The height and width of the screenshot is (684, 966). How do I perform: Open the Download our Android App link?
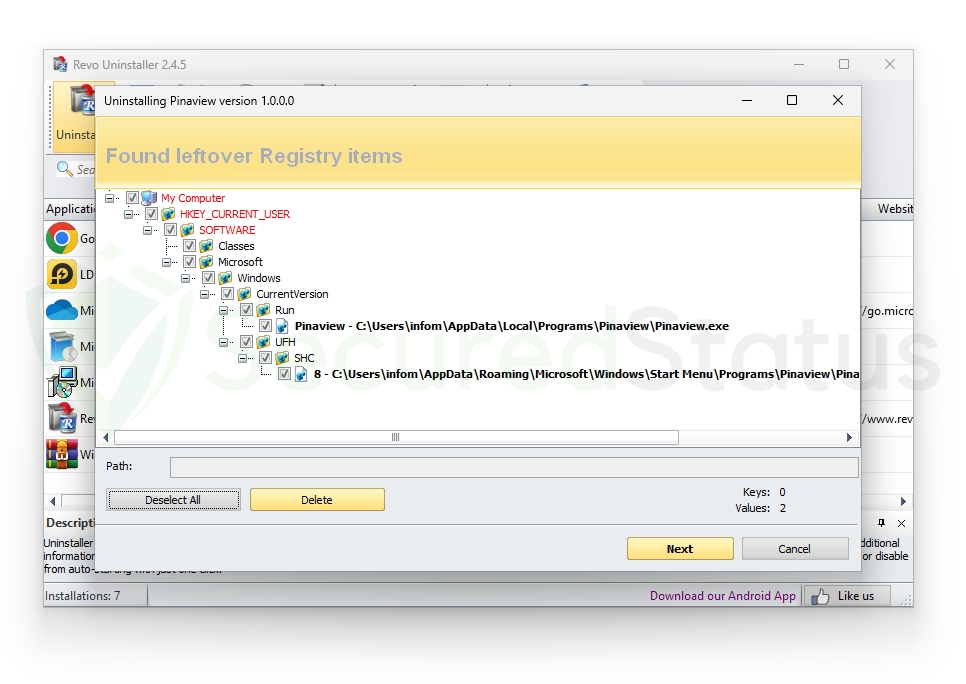pos(723,596)
